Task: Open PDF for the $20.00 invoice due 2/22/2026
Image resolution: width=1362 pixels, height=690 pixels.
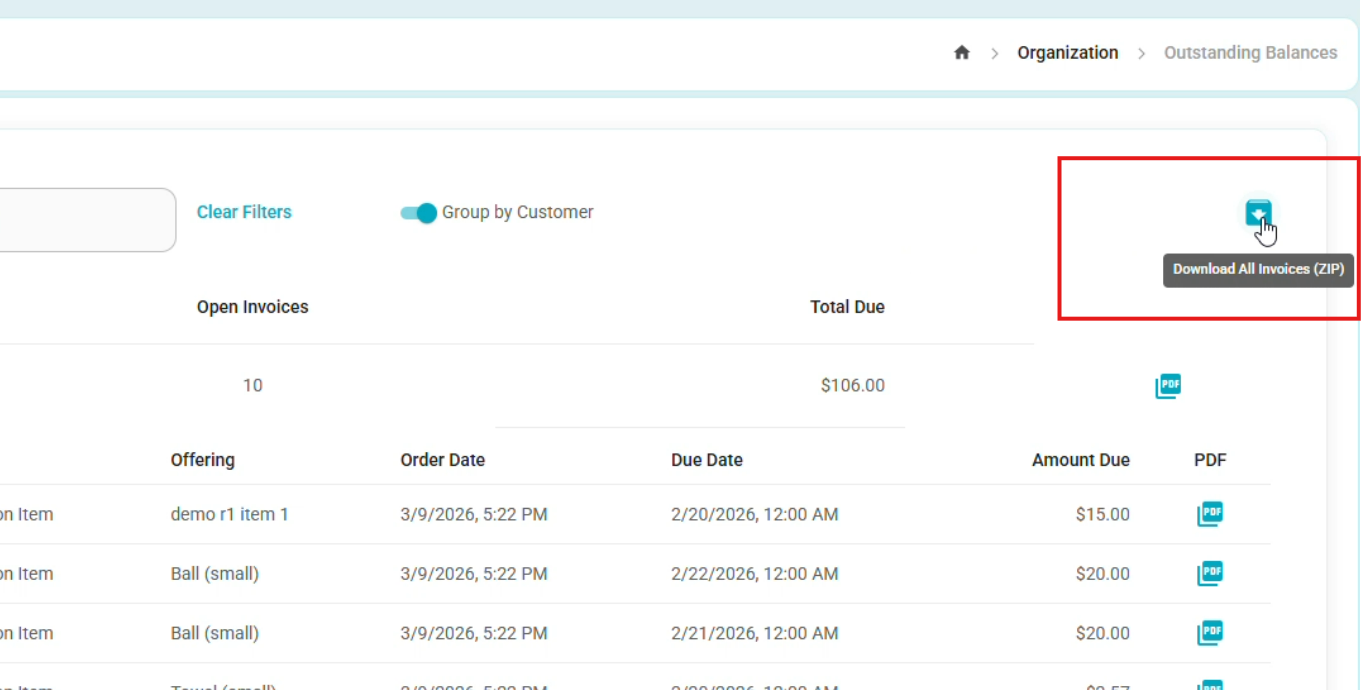Action: 1210,574
